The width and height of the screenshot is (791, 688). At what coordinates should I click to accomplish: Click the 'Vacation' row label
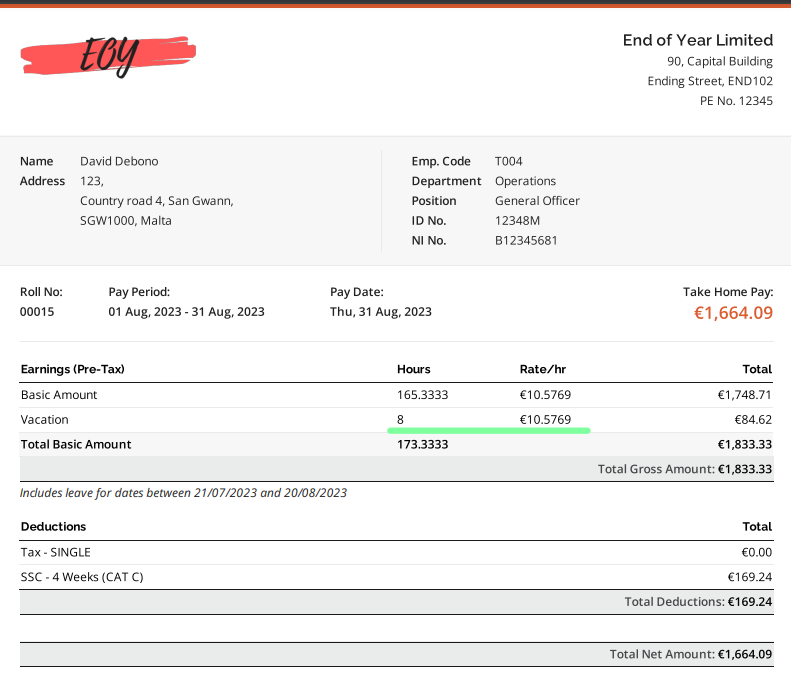(44, 420)
